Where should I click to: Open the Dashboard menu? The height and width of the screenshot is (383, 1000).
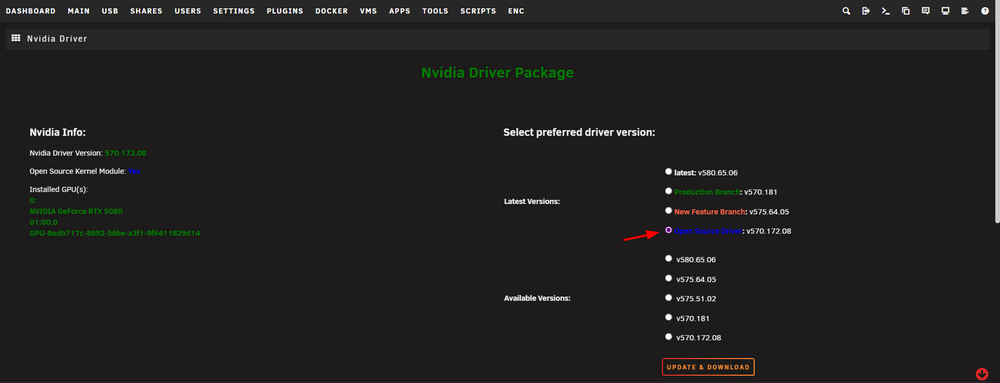(31, 11)
